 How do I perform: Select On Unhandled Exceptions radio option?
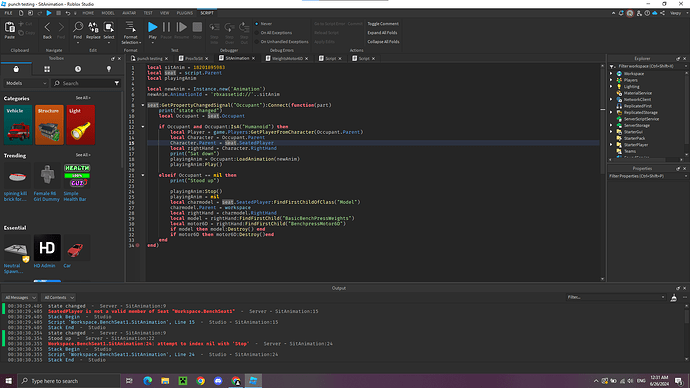tap(257, 42)
